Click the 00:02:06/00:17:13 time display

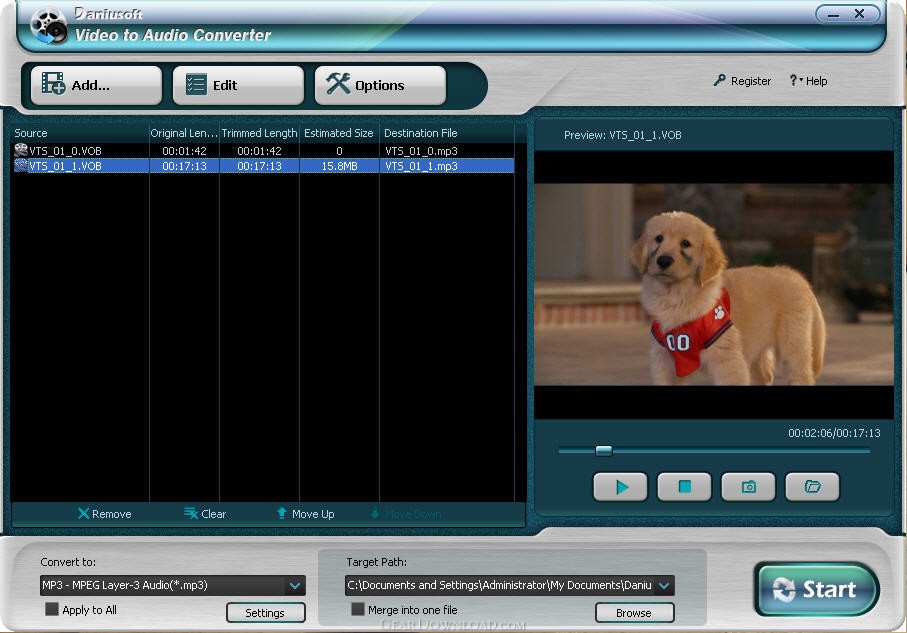click(834, 433)
